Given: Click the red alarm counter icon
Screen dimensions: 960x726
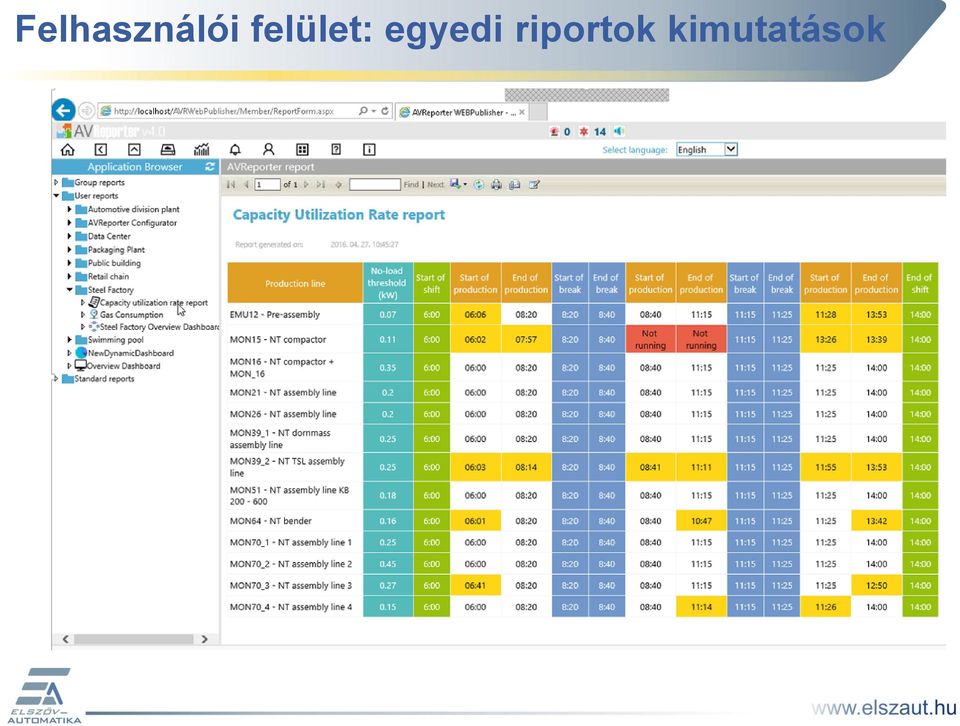Looking at the screenshot, I should click(x=555, y=132).
